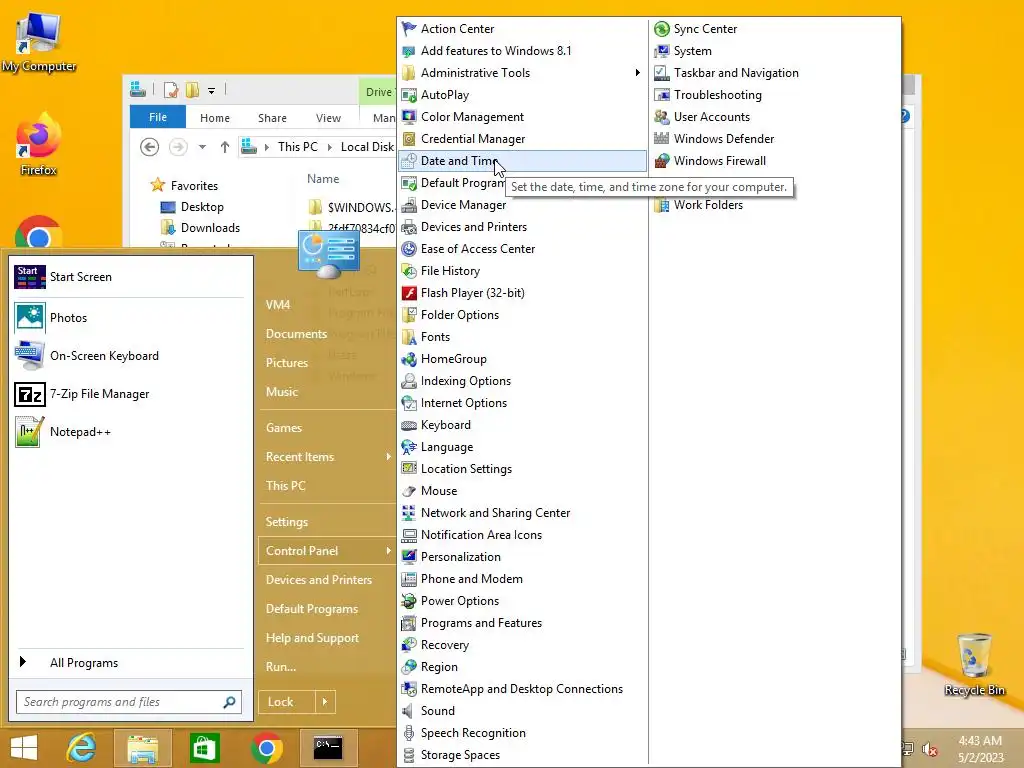Viewport: 1024px width, 768px height.
Task: Click the File History icon
Action: 409,271
